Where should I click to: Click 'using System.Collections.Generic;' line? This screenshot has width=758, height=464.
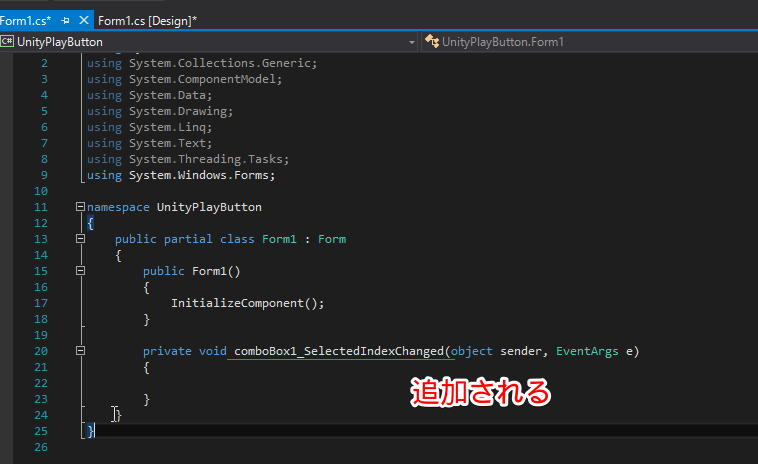[202, 63]
